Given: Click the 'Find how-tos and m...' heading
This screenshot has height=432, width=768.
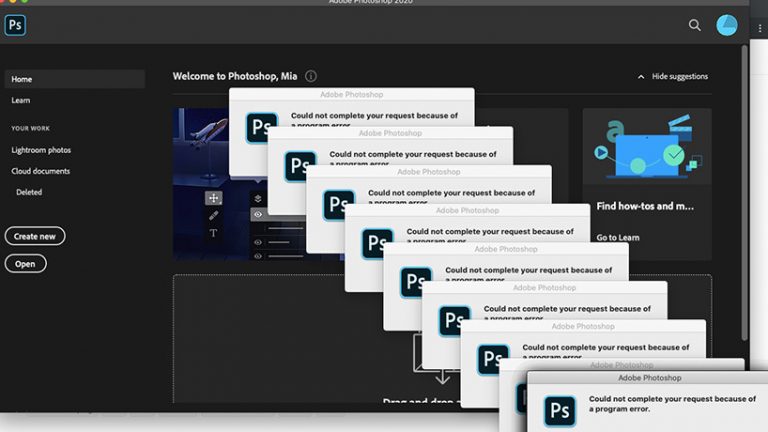Looking at the screenshot, I should pos(645,206).
